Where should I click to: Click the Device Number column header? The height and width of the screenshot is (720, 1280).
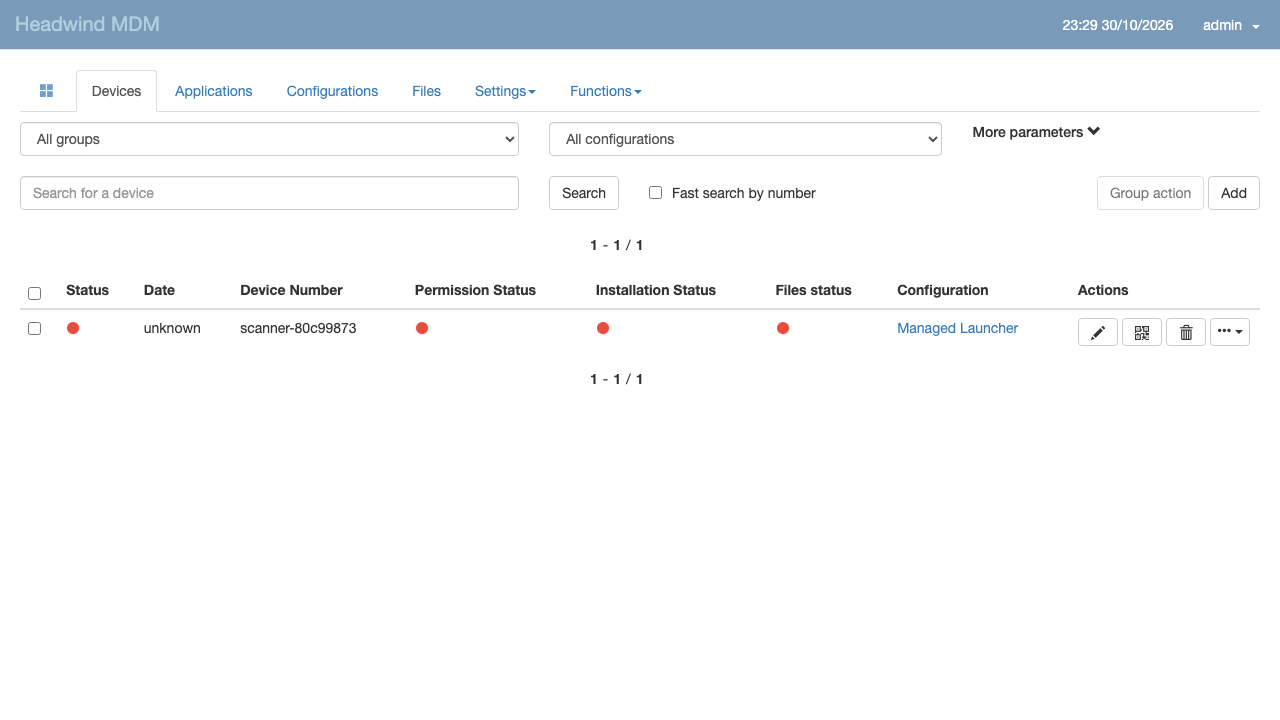tap(291, 290)
